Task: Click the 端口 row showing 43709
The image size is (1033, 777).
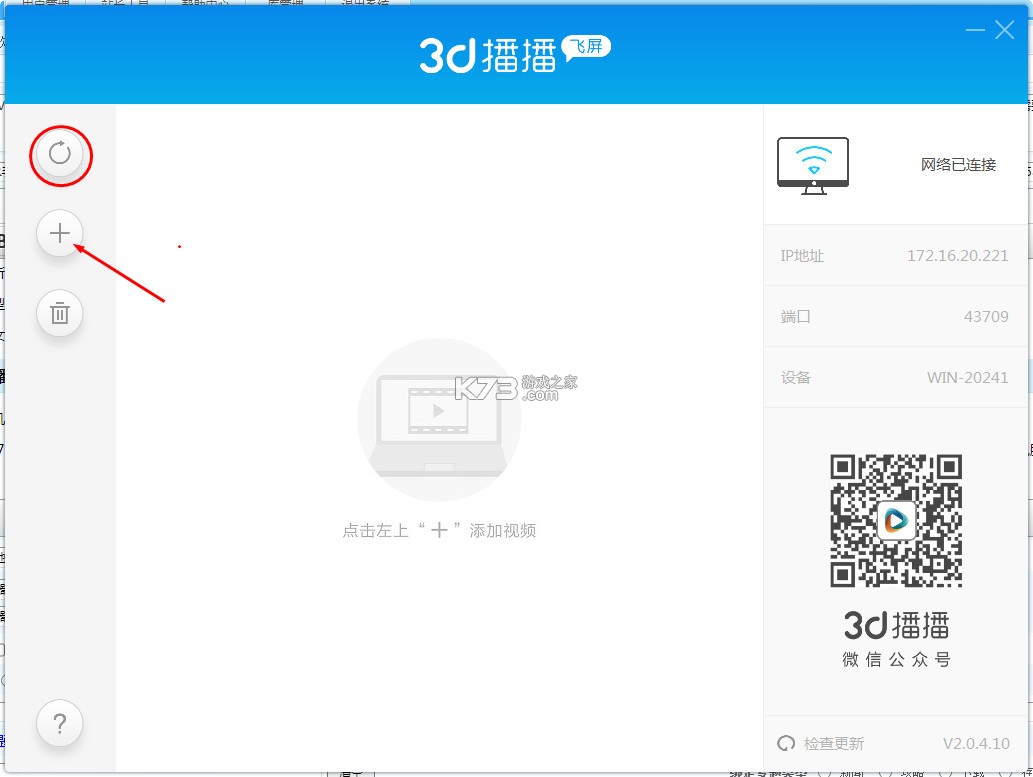Action: (x=895, y=316)
